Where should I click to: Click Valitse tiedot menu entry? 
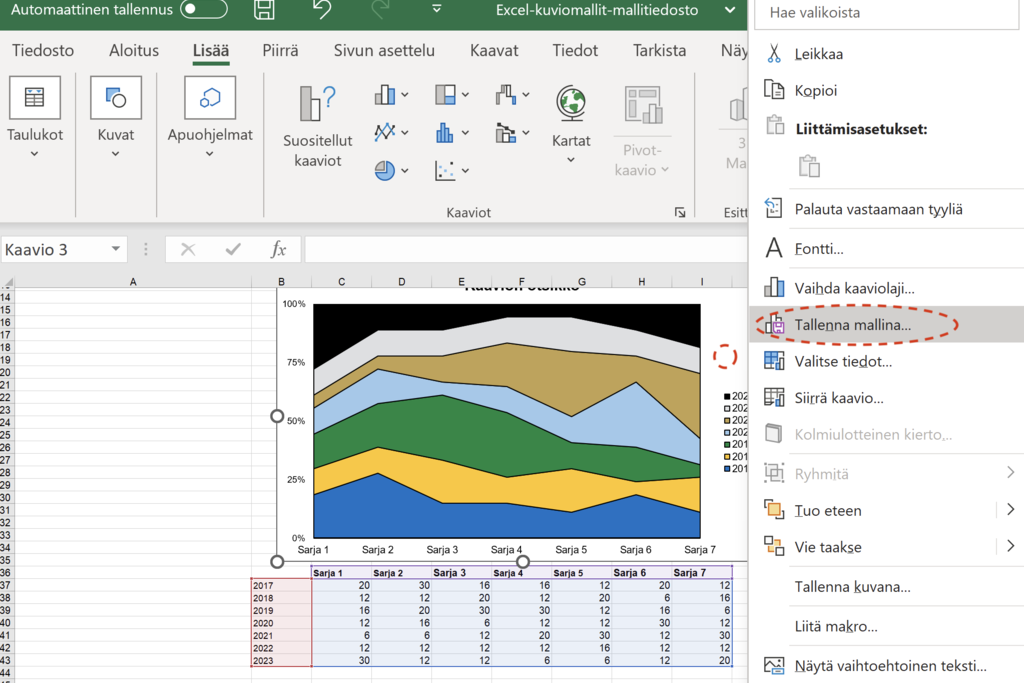(843, 361)
